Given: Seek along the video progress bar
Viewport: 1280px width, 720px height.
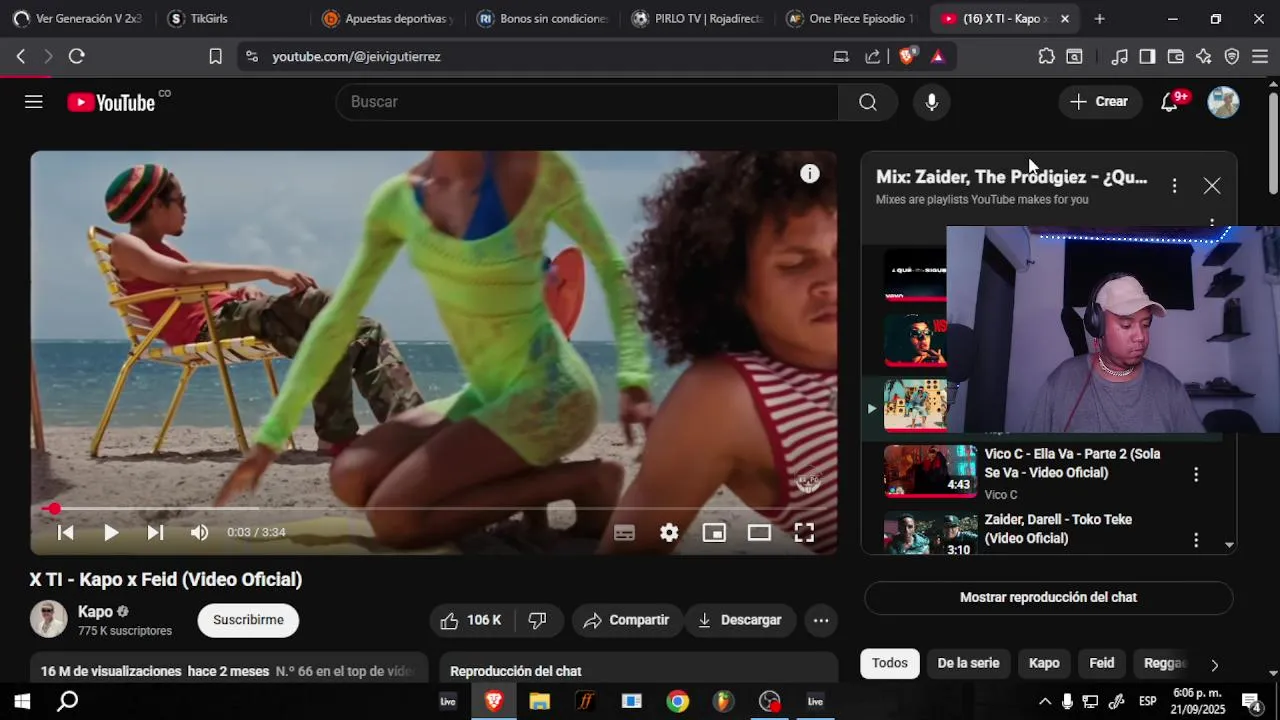Looking at the screenshot, I should click(x=434, y=509).
